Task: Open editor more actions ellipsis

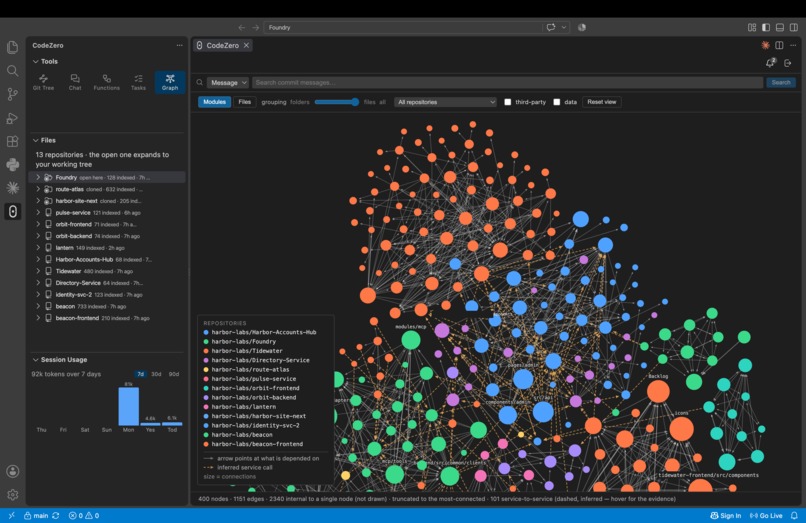Action: tap(793, 45)
